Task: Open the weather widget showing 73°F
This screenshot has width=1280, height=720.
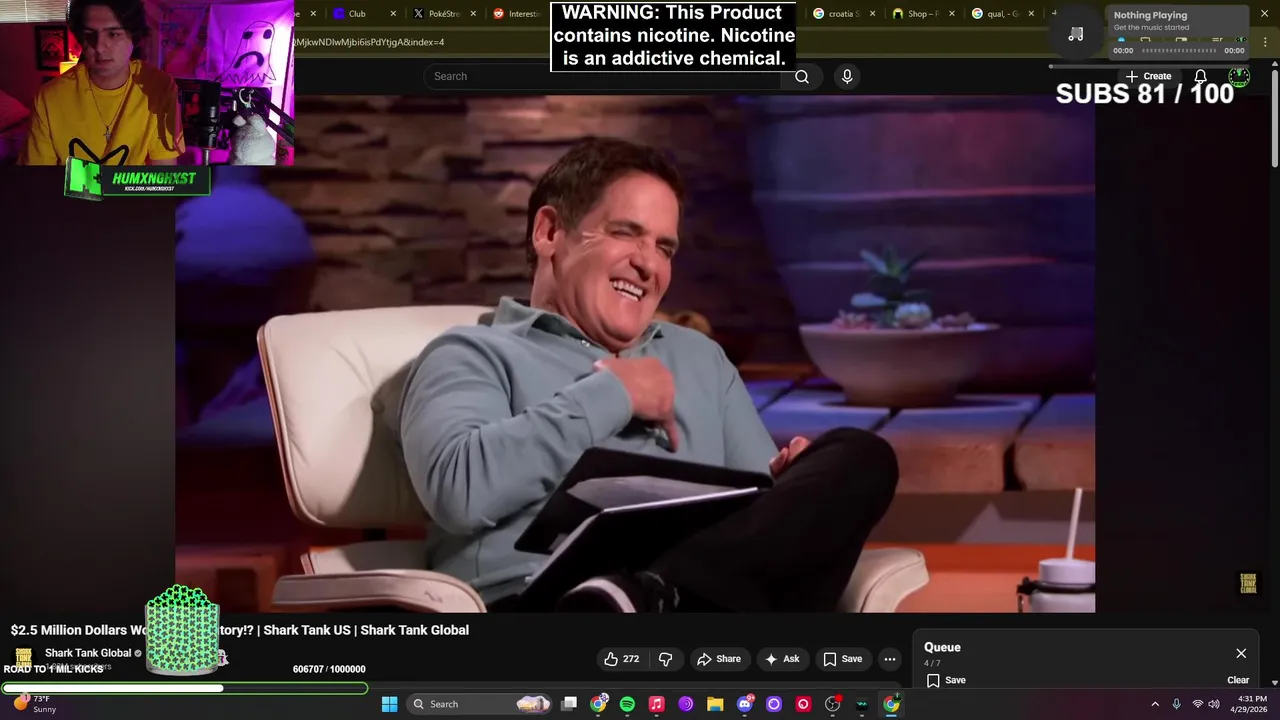Action: 34,704
